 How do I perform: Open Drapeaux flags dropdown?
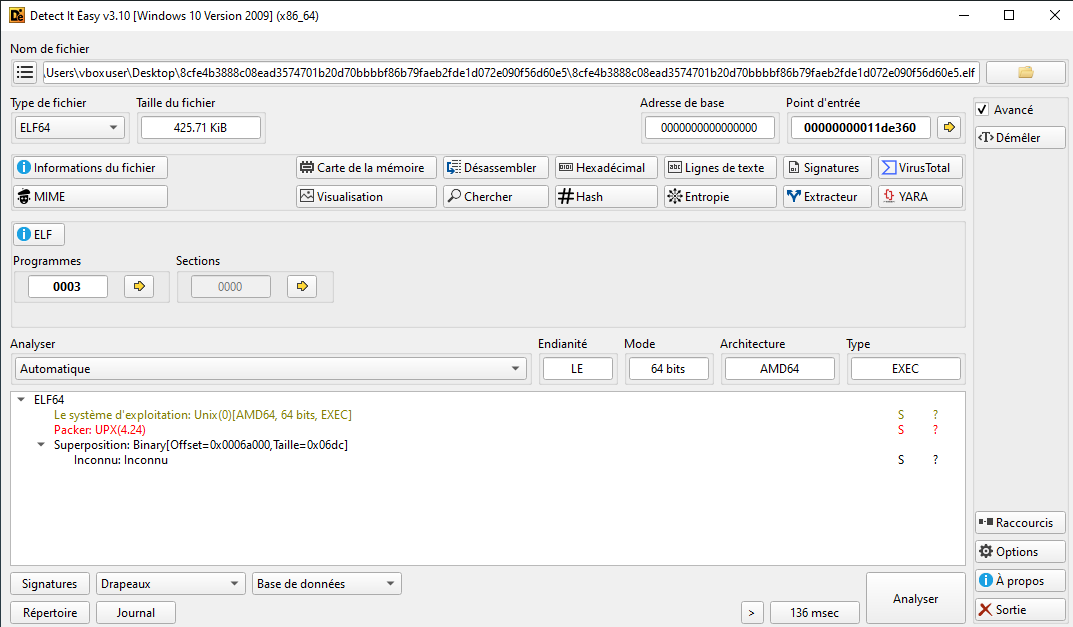(x=170, y=584)
